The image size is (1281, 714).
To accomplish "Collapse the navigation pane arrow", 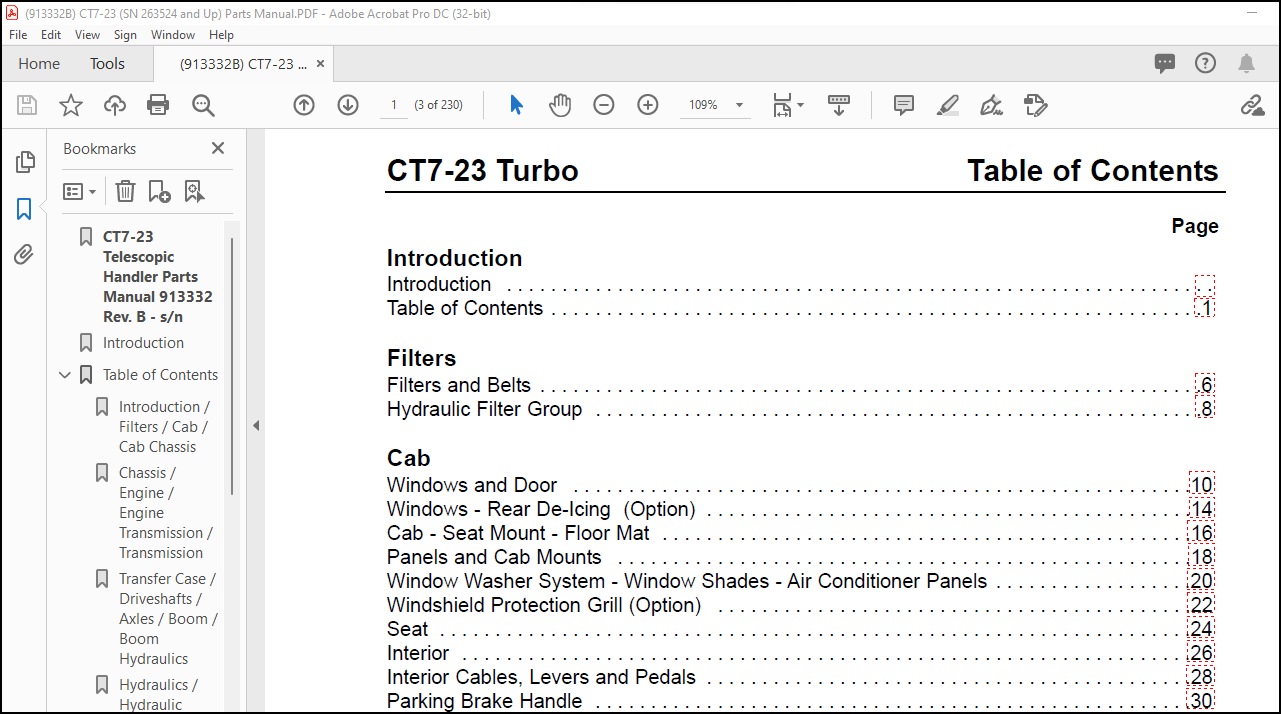I will [255, 425].
